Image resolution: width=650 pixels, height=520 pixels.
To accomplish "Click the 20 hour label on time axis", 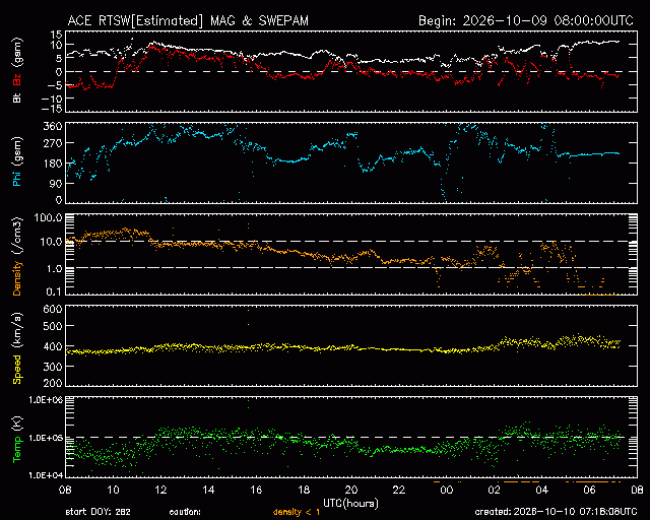I will pos(352,490).
